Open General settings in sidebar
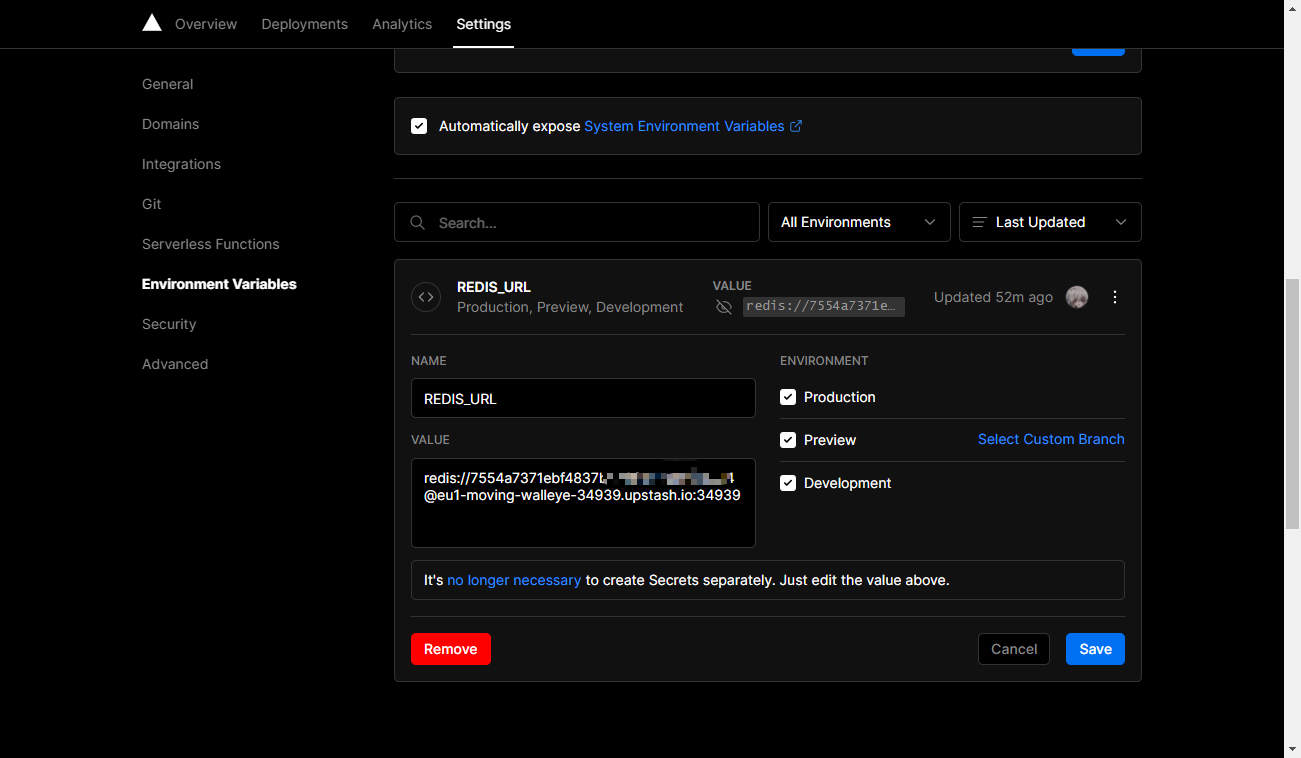 pos(168,84)
